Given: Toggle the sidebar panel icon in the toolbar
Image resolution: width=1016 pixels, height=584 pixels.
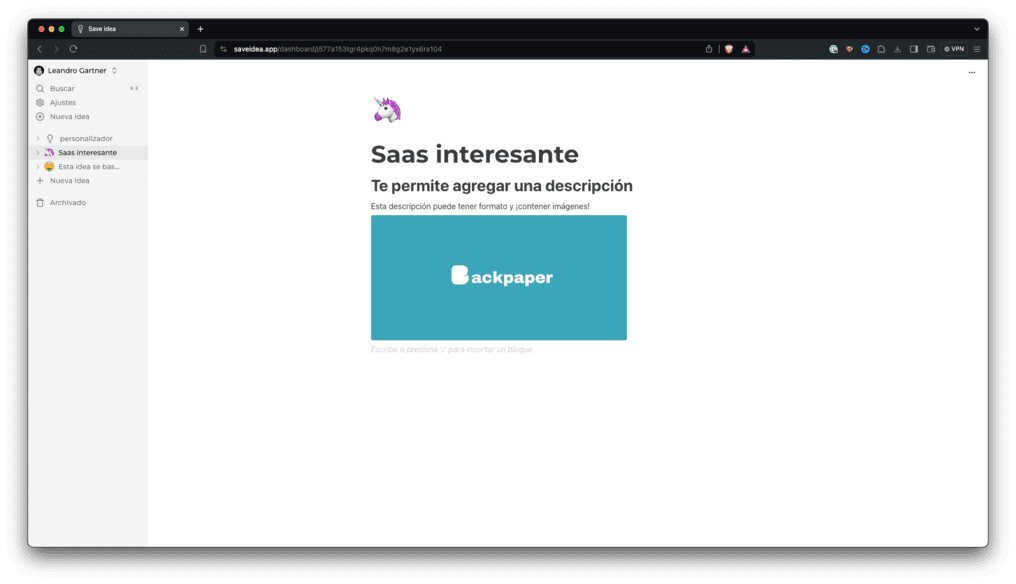Looking at the screenshot, I should pyautogui.click(x=913, y=48).
